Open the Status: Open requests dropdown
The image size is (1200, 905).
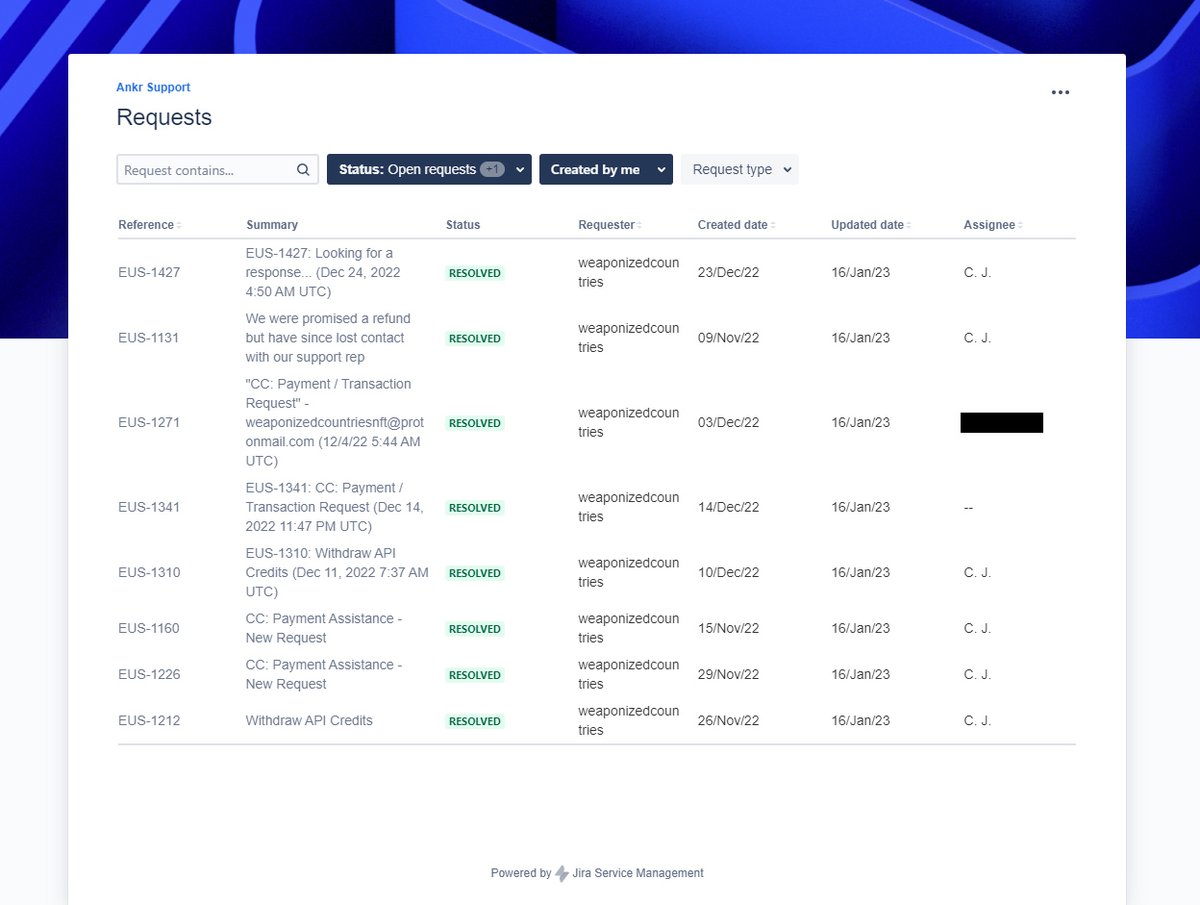429,170
